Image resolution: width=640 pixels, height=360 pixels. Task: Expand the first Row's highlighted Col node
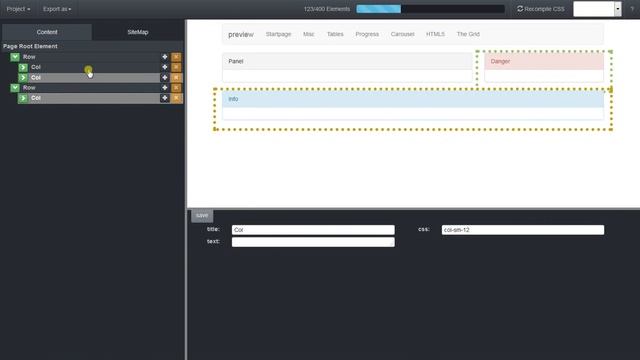coord(23,77)
